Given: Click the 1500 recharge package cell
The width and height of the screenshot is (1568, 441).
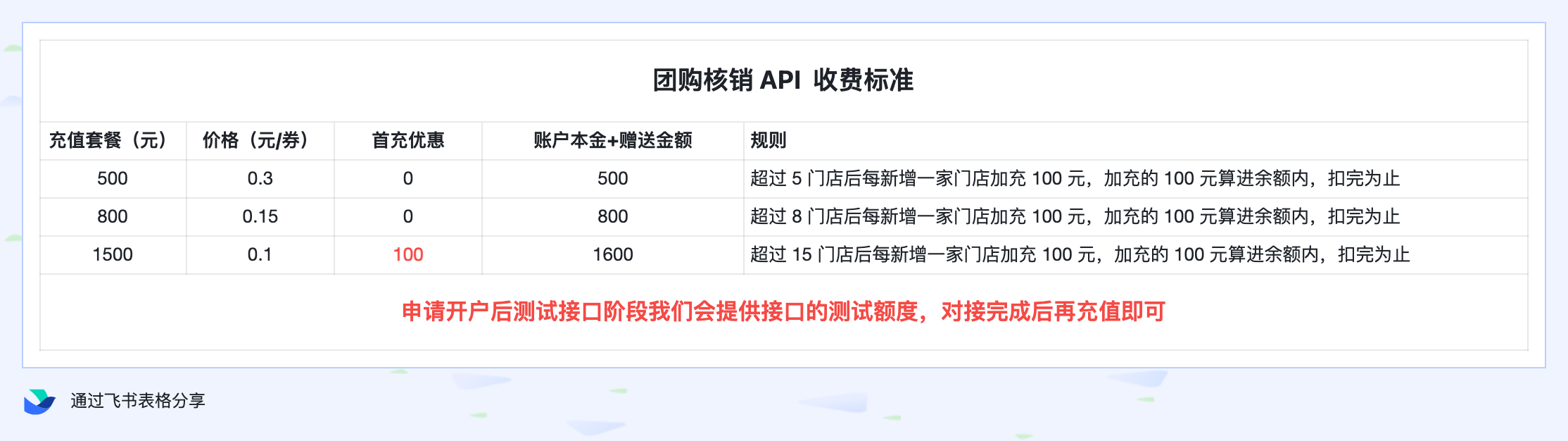Looking at the screenshot, I should pyautogui.click(x=113, y=255).
